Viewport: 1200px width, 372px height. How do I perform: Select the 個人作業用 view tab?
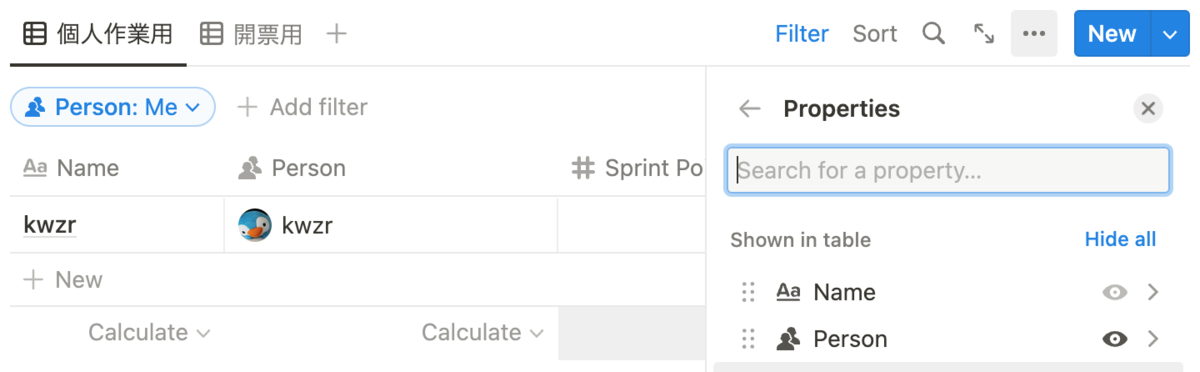click(x=98, y=34)
